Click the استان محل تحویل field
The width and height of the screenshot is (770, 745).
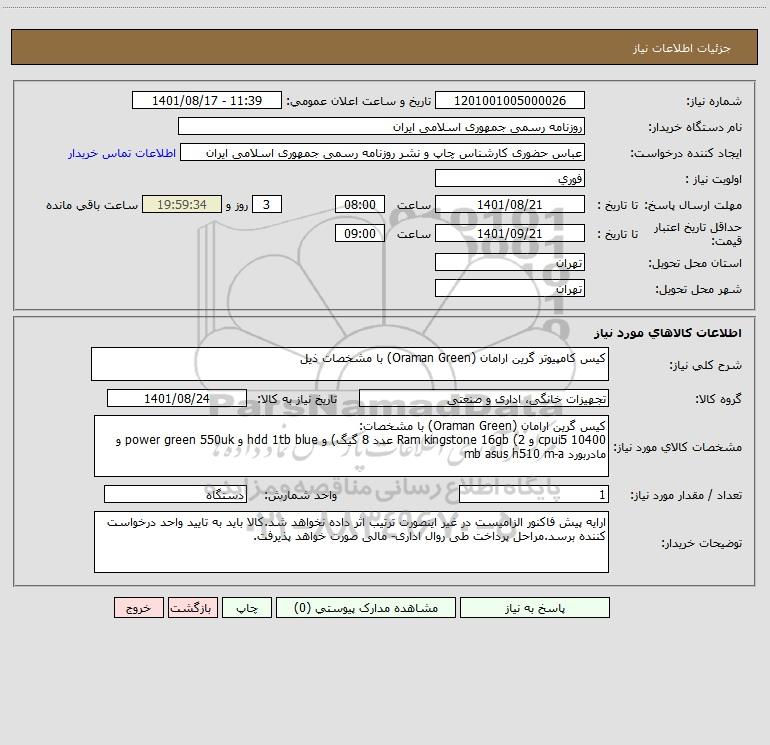point(510,262)
